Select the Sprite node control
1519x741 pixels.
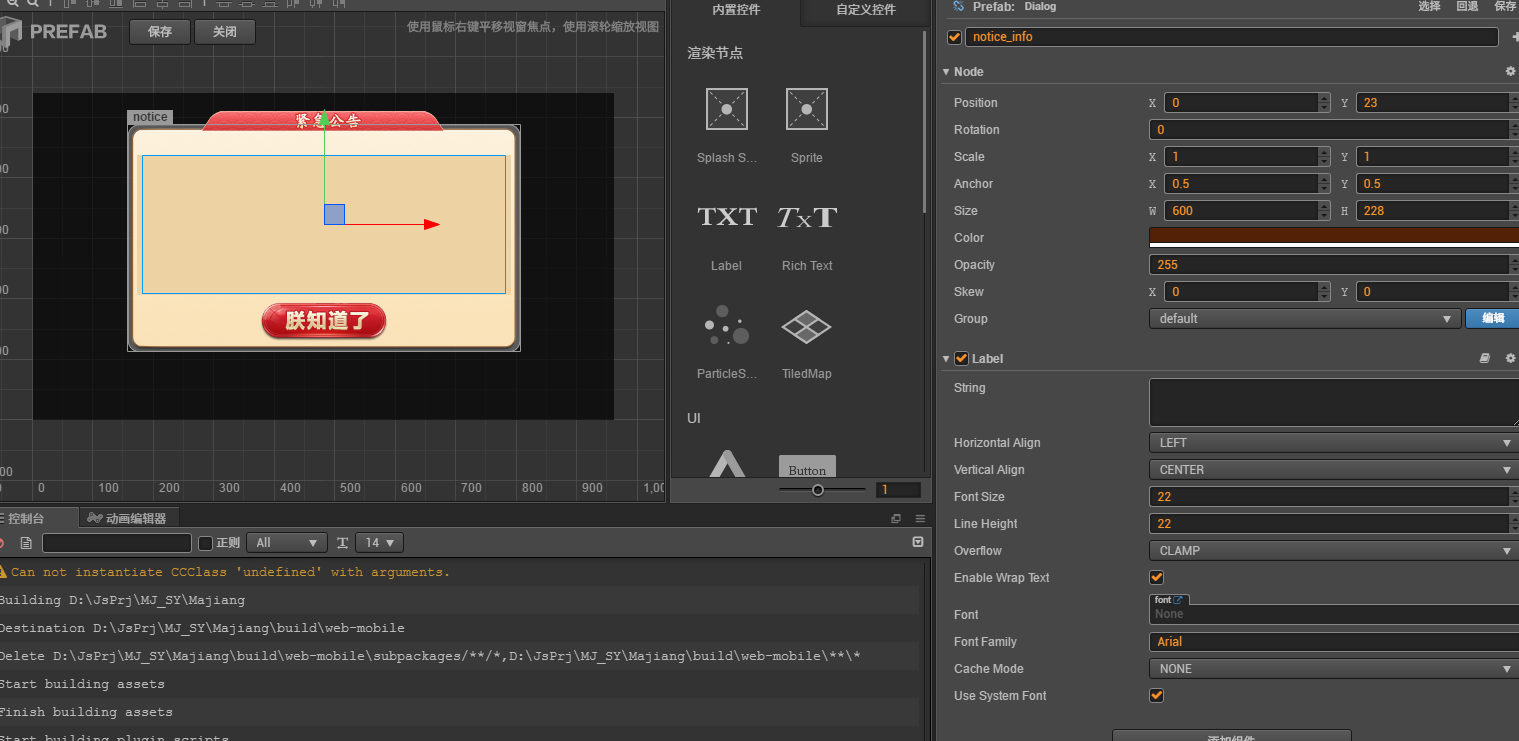coord(806,109)
